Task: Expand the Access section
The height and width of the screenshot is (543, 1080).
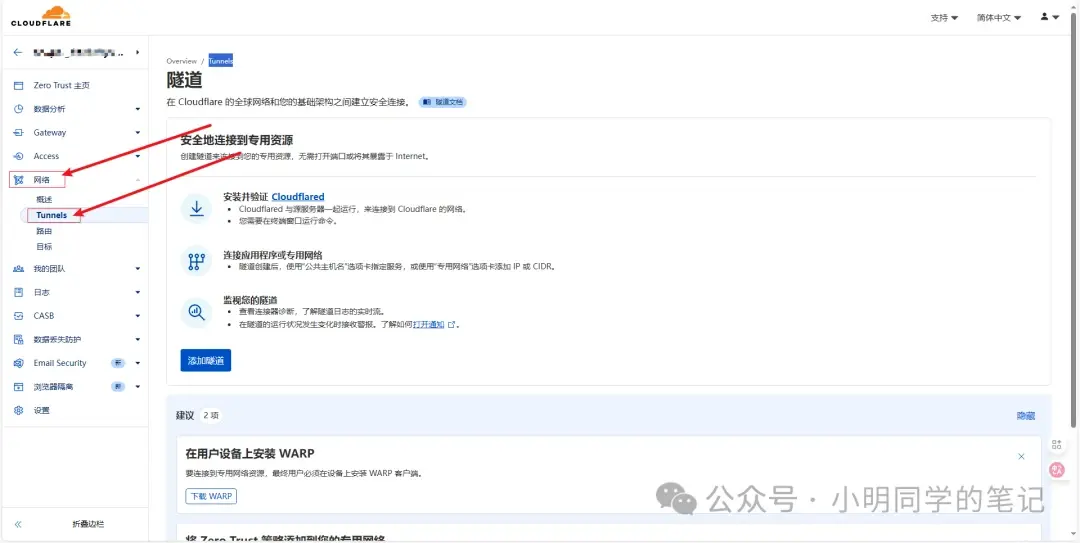Action: (138, 156)
